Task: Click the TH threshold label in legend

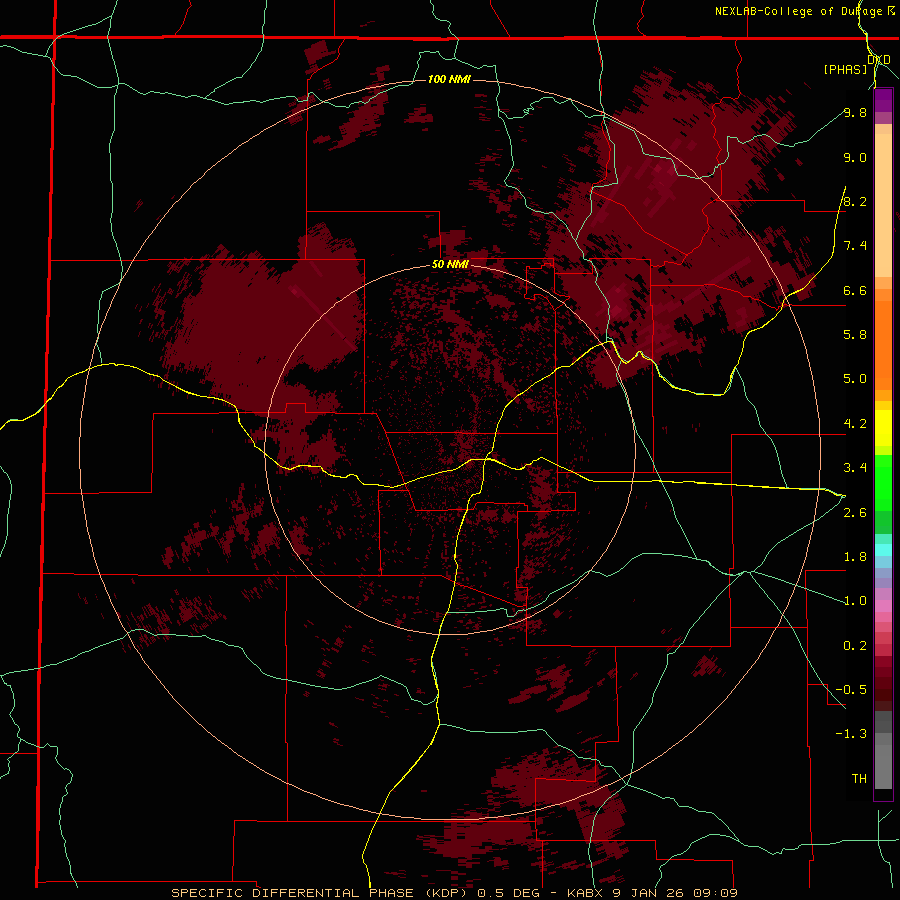Action: [859, 779]
